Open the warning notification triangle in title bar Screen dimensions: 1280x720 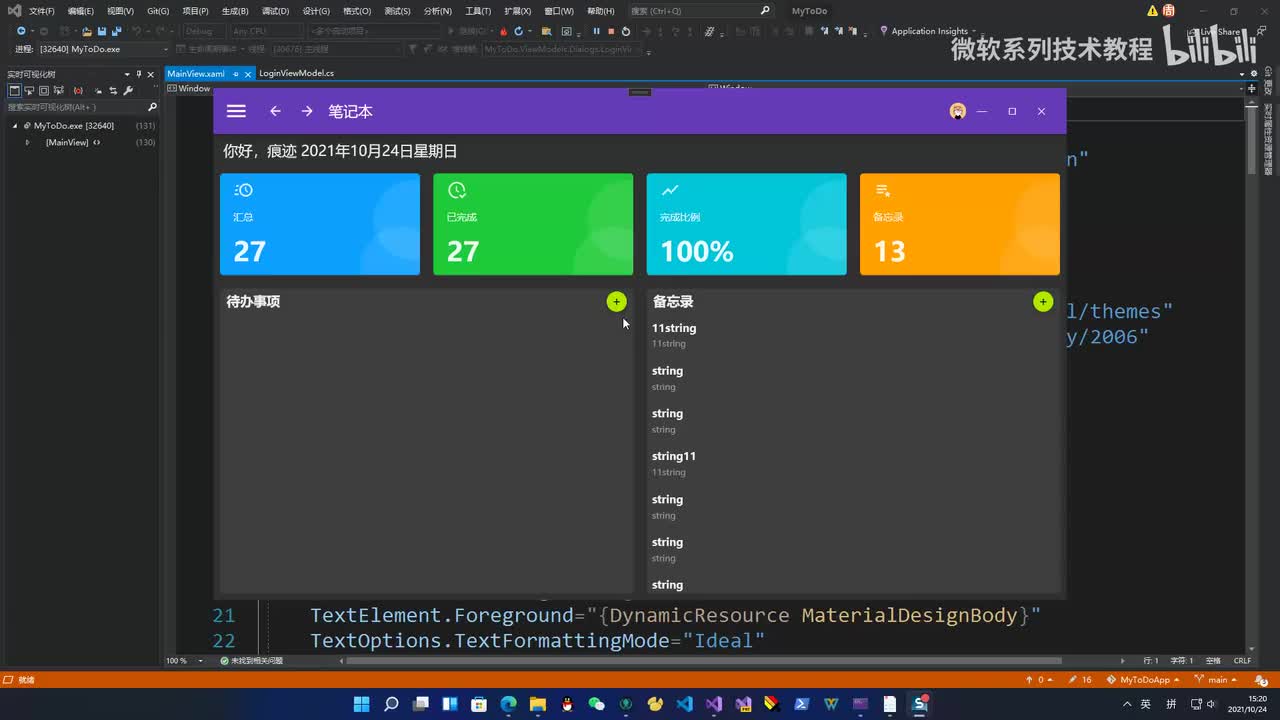click(x=1152, y=11)
